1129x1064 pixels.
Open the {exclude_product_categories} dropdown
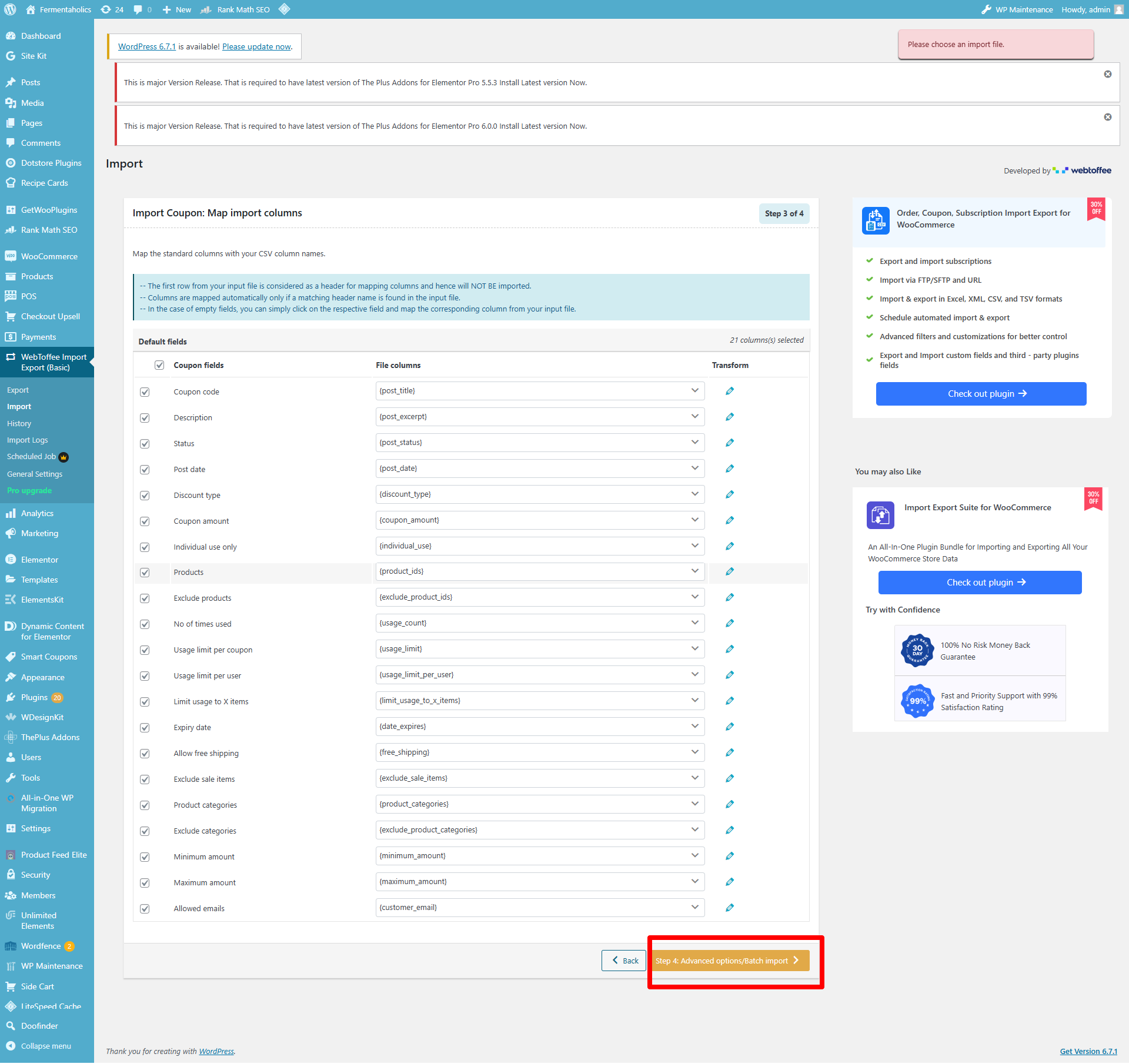click(540, 830)
